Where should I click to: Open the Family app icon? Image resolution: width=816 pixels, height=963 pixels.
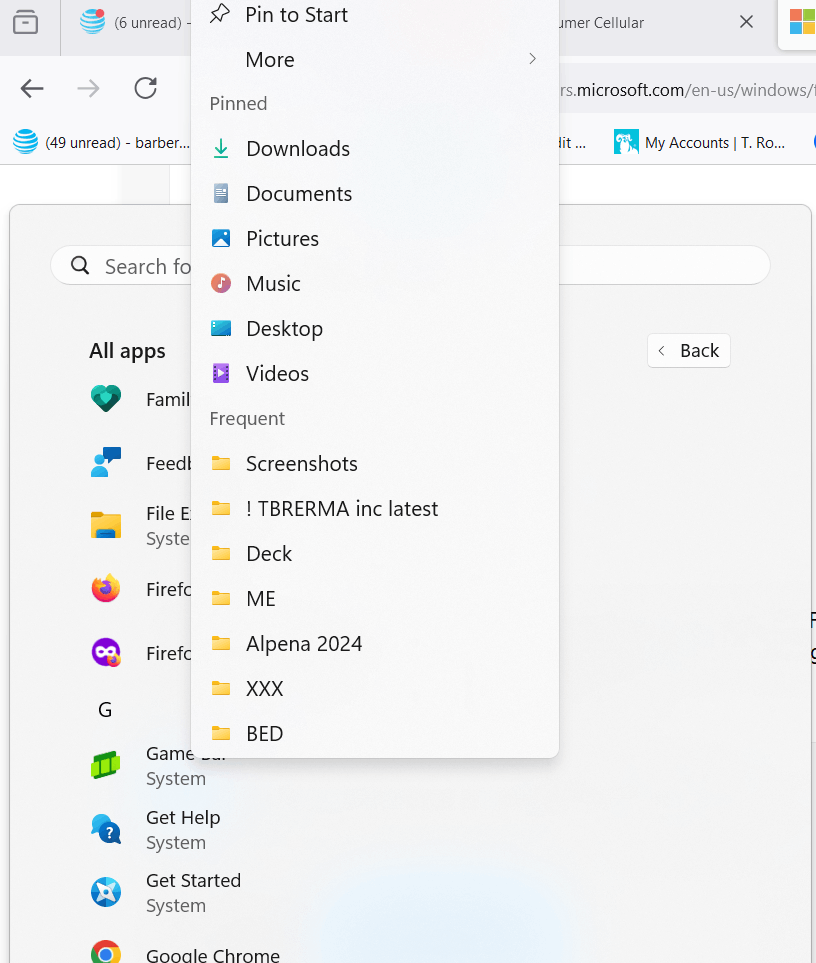tap(106, 399)
